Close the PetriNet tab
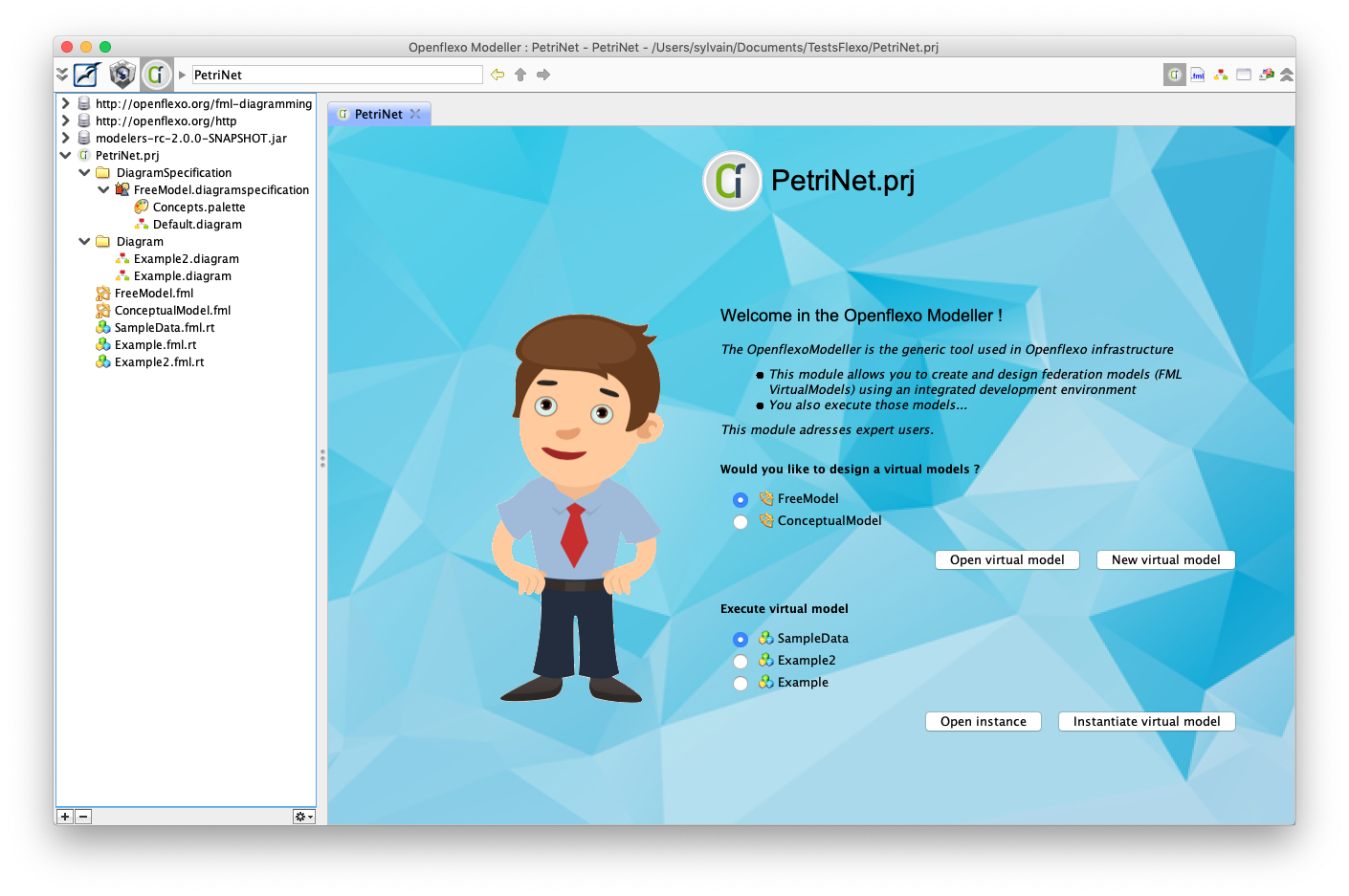1349x896 pixels. pyautogui.click(x=415, y=114)
